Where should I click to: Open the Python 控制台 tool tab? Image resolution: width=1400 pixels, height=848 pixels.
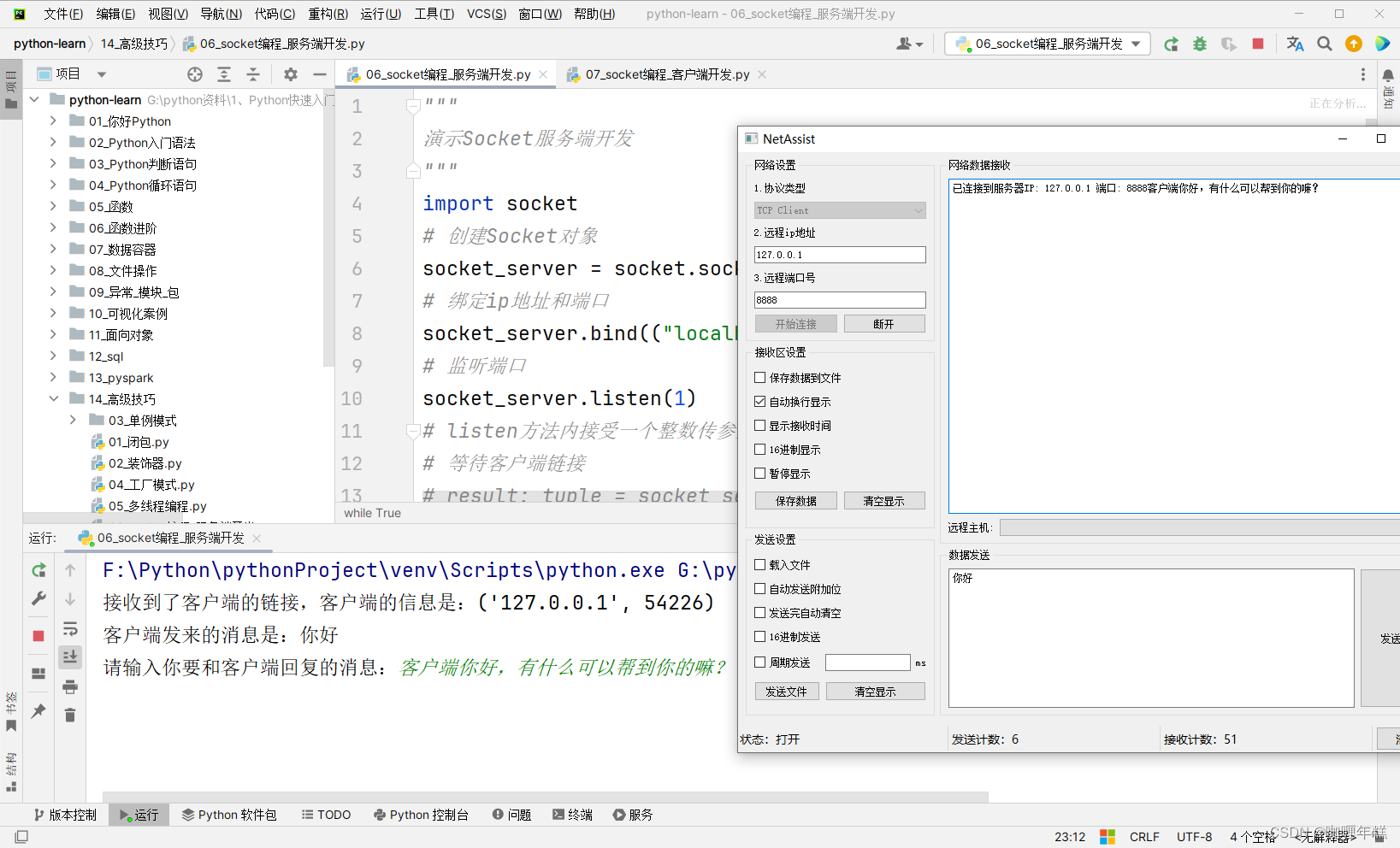pos(421,815)
